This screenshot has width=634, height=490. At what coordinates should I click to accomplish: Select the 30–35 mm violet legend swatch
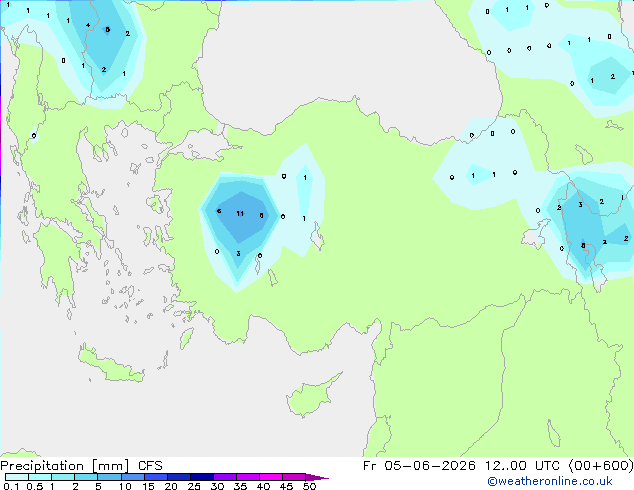click(x=225, y=477)
